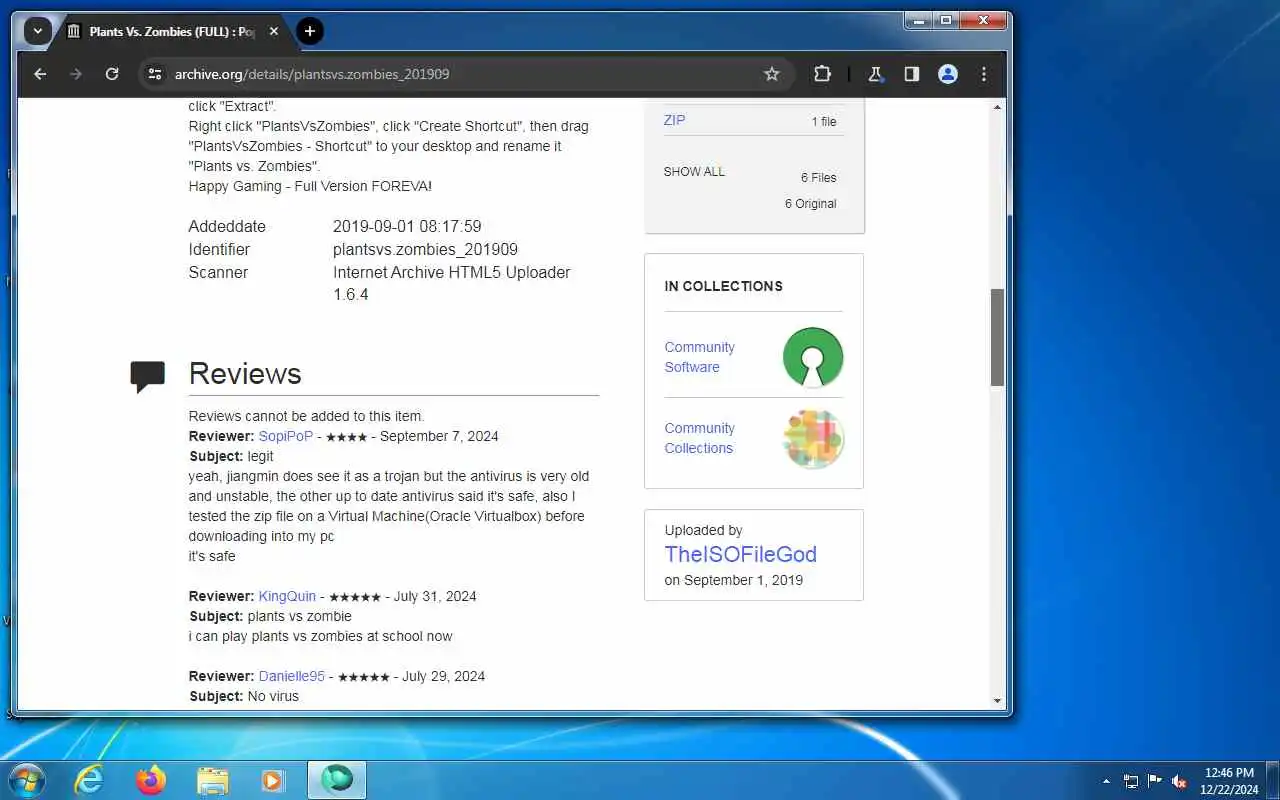Click the muted volume tray icon
This screenshot has width=1280, height=800.
click(1179, 781)
